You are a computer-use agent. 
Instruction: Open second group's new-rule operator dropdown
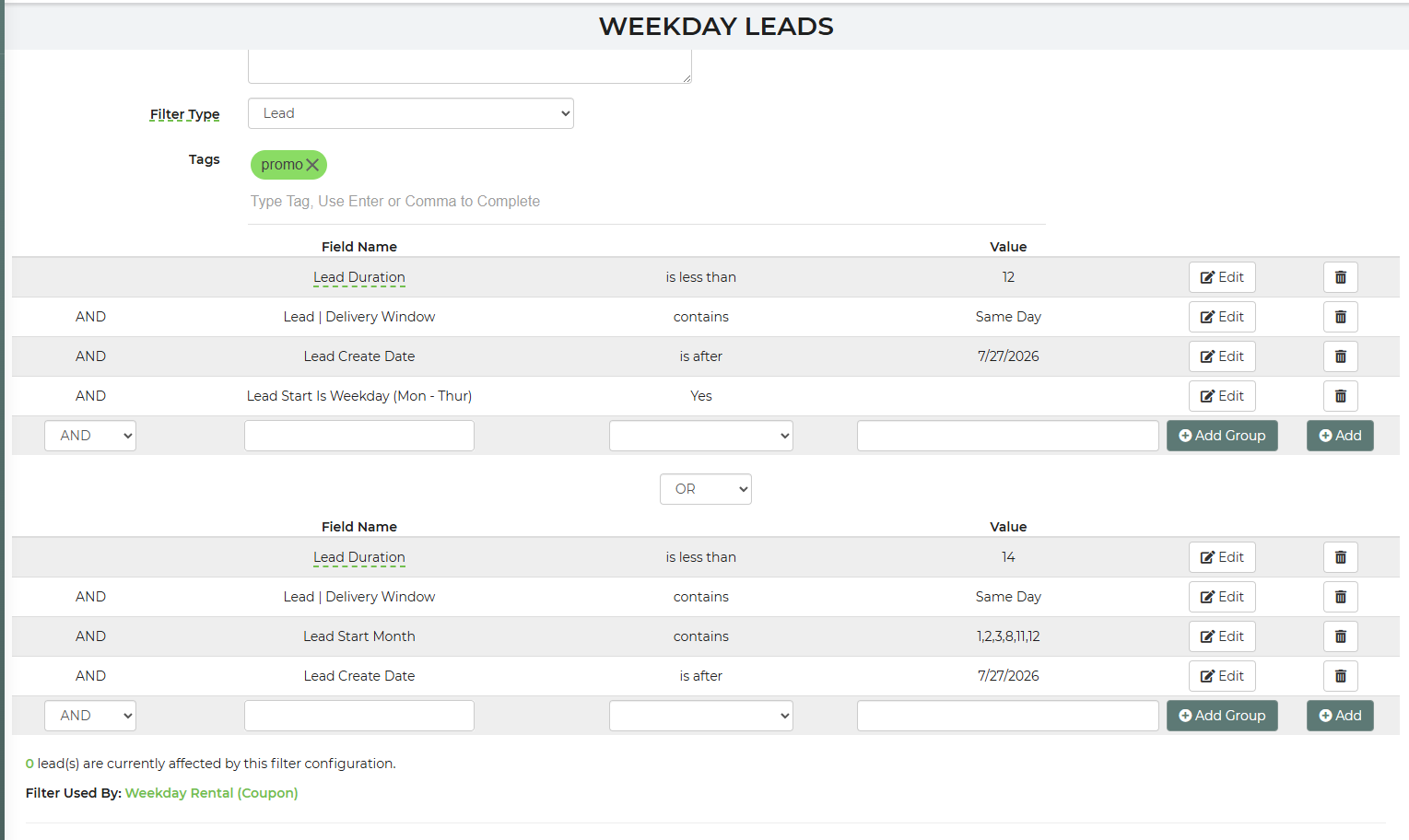(x=701, y=716)
